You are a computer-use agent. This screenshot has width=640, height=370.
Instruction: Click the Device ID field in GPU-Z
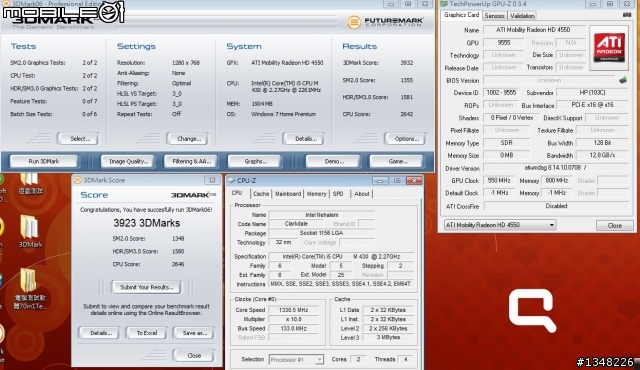500,93
